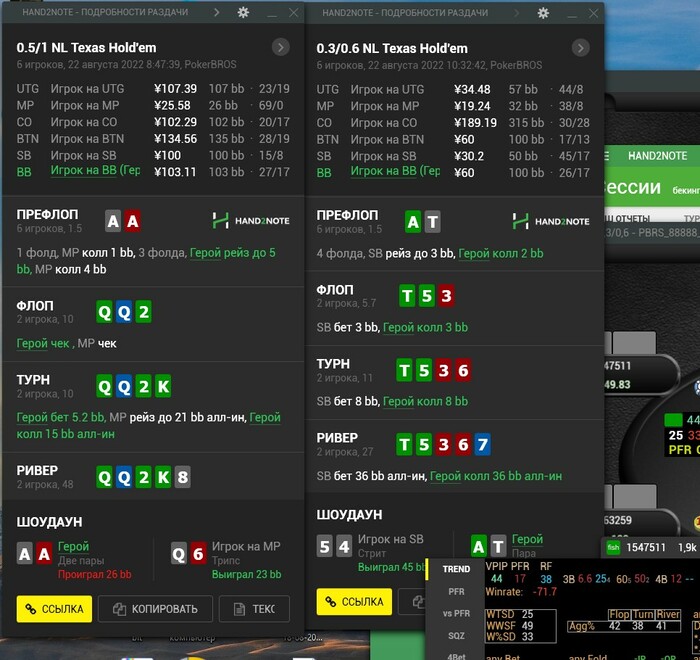
Task: Click round next arrow beside 0.3/0.6 NL Texas Hold'em
Action: click(580, 48)
